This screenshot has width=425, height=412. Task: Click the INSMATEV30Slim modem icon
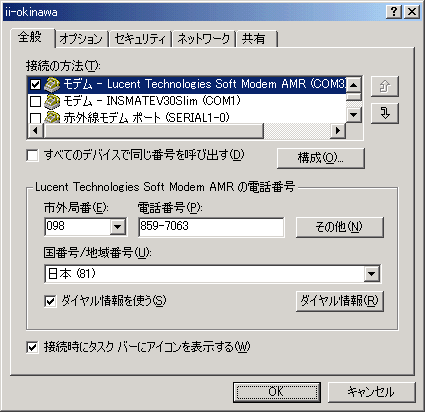point(52,101)
